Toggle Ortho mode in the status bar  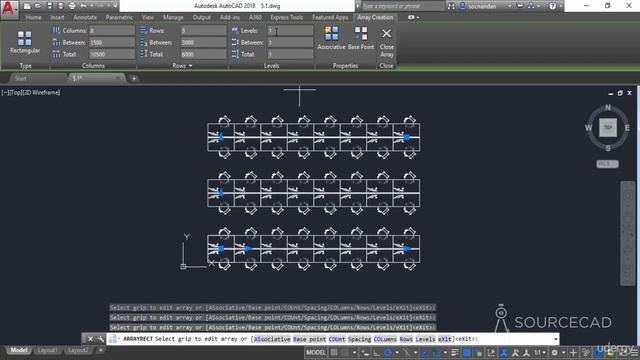pyautogui.click(x=376, y=353)
